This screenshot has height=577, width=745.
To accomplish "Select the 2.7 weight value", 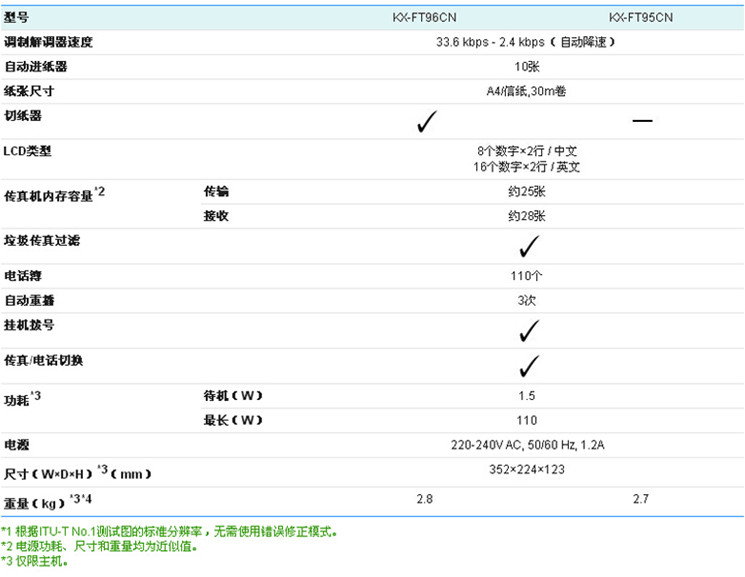I will click(x=640, y=499).
